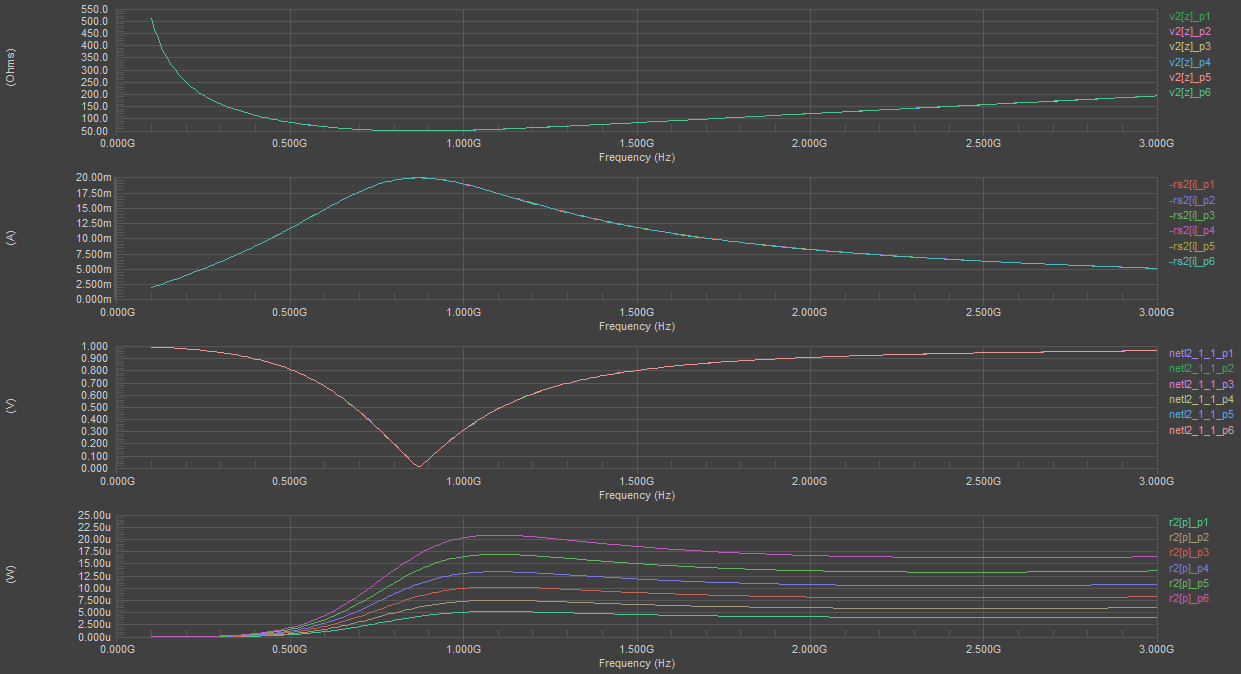Click the netl2_1_1_p1 voltage trace label
The width and height of the screenshot is (1241, 674).
click(x=1199, y=353)
